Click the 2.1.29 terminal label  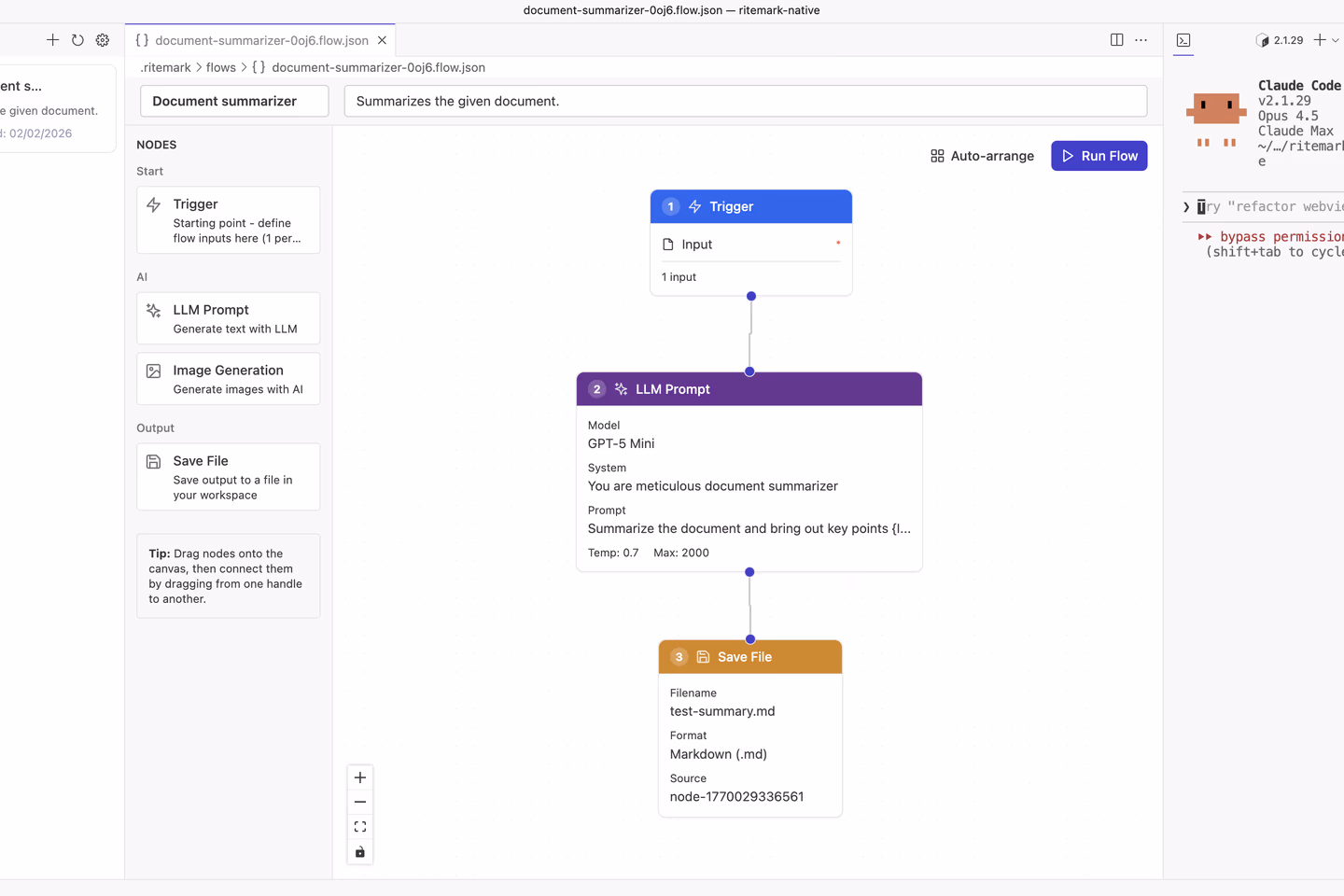pyautogui.click(x=1288, y=40)
